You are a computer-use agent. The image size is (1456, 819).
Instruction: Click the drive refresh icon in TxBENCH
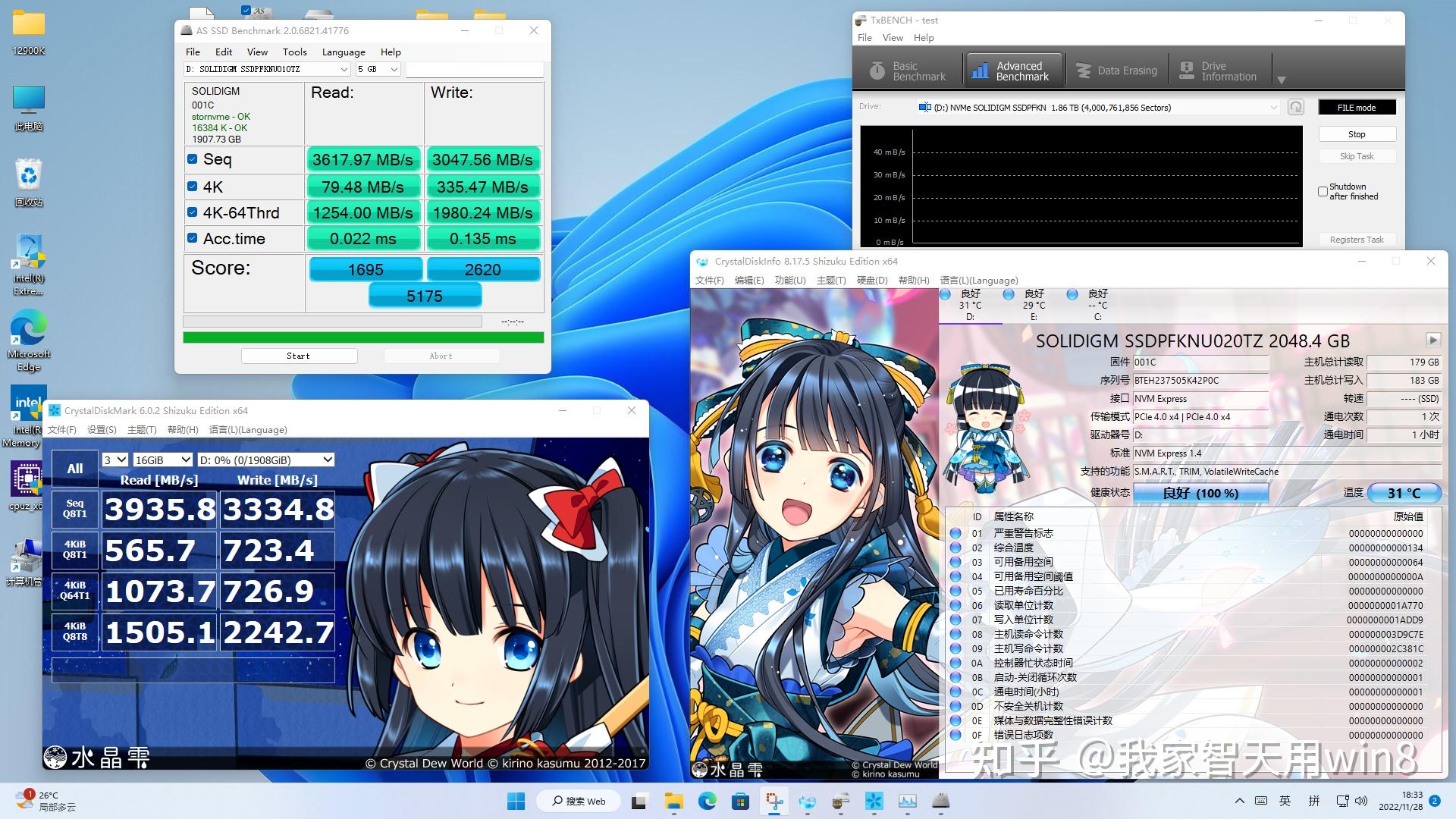1296,107
